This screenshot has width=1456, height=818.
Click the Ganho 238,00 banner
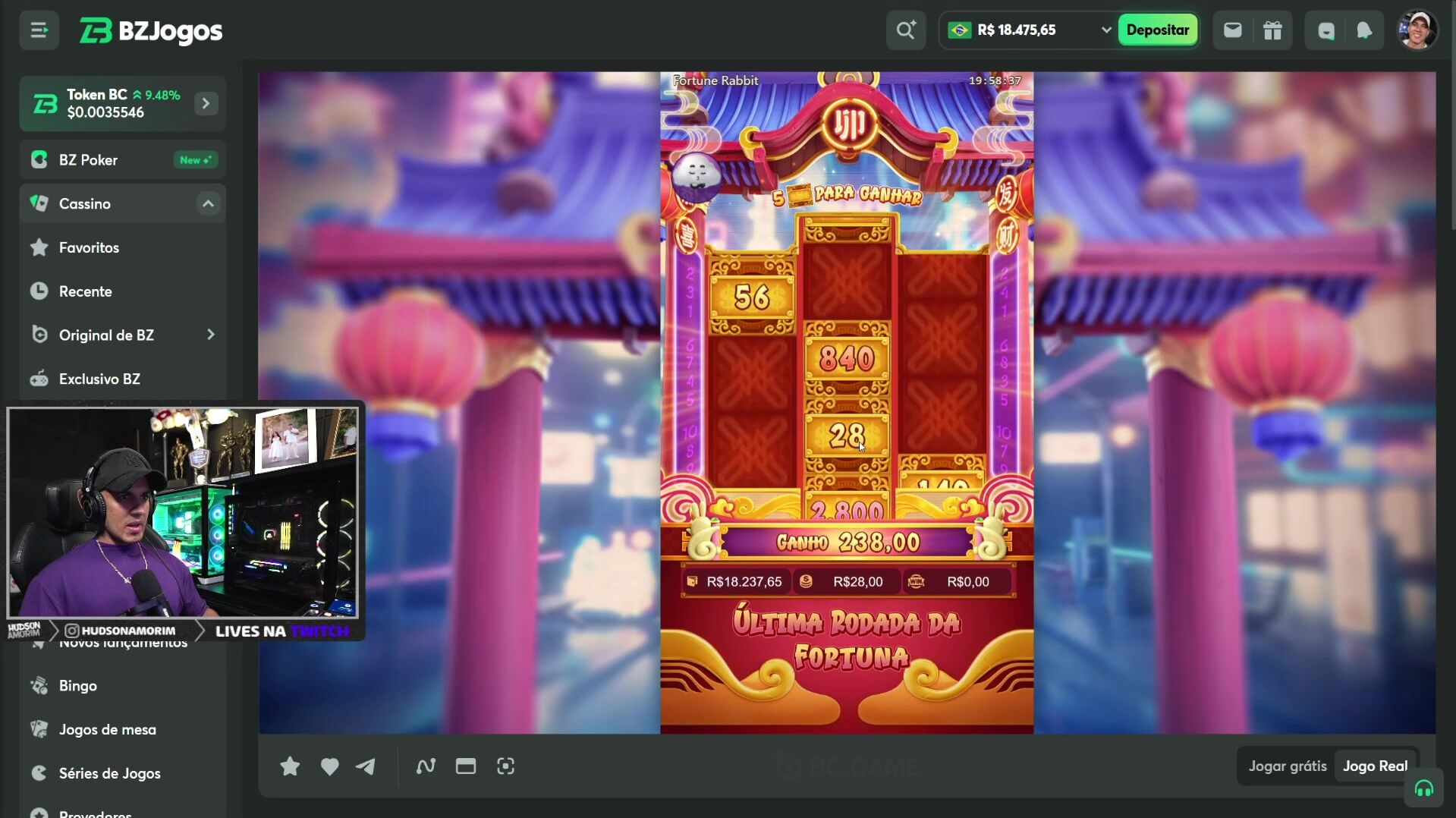click(847, 542)
